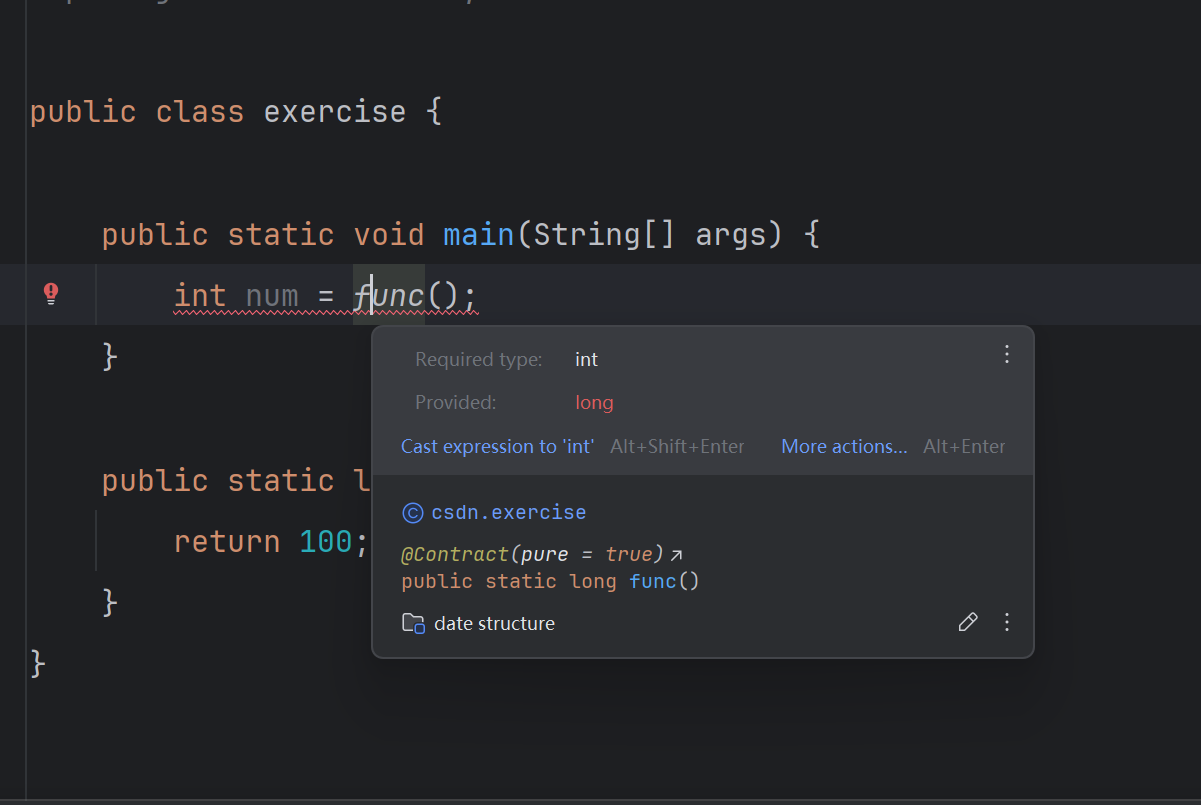
Task: Click the 'return' keyword
Action: pyautogui.click(x=227, y=541)
